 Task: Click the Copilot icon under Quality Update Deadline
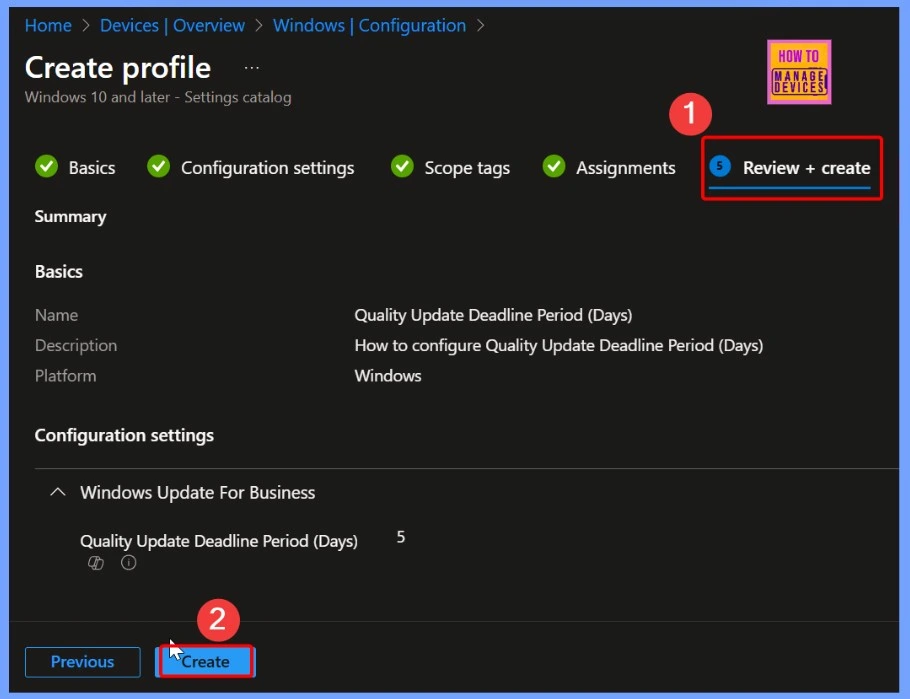point(96,563)
